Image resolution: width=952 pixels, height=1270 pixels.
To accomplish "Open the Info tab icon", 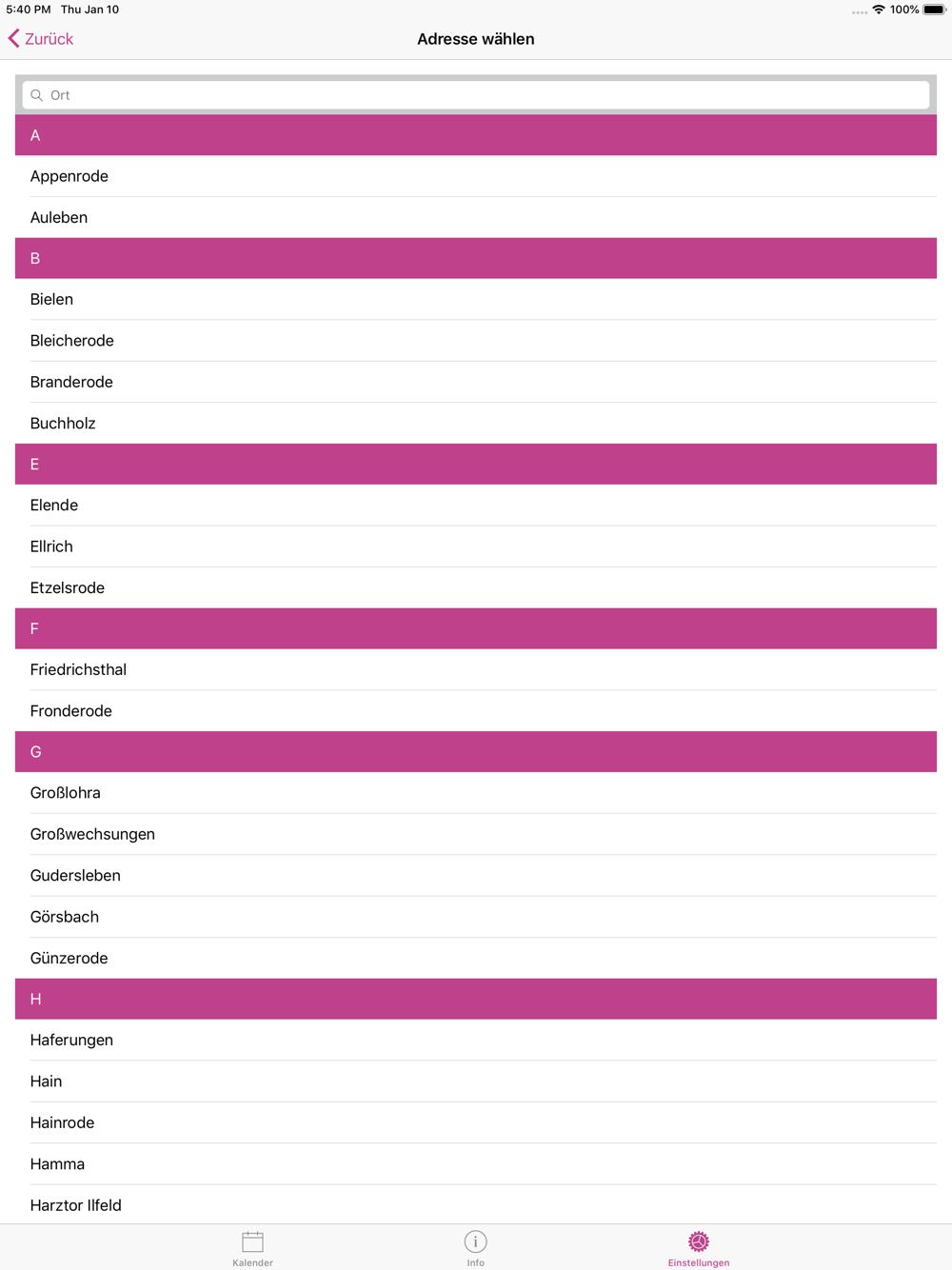I will tap(475, 1241).
